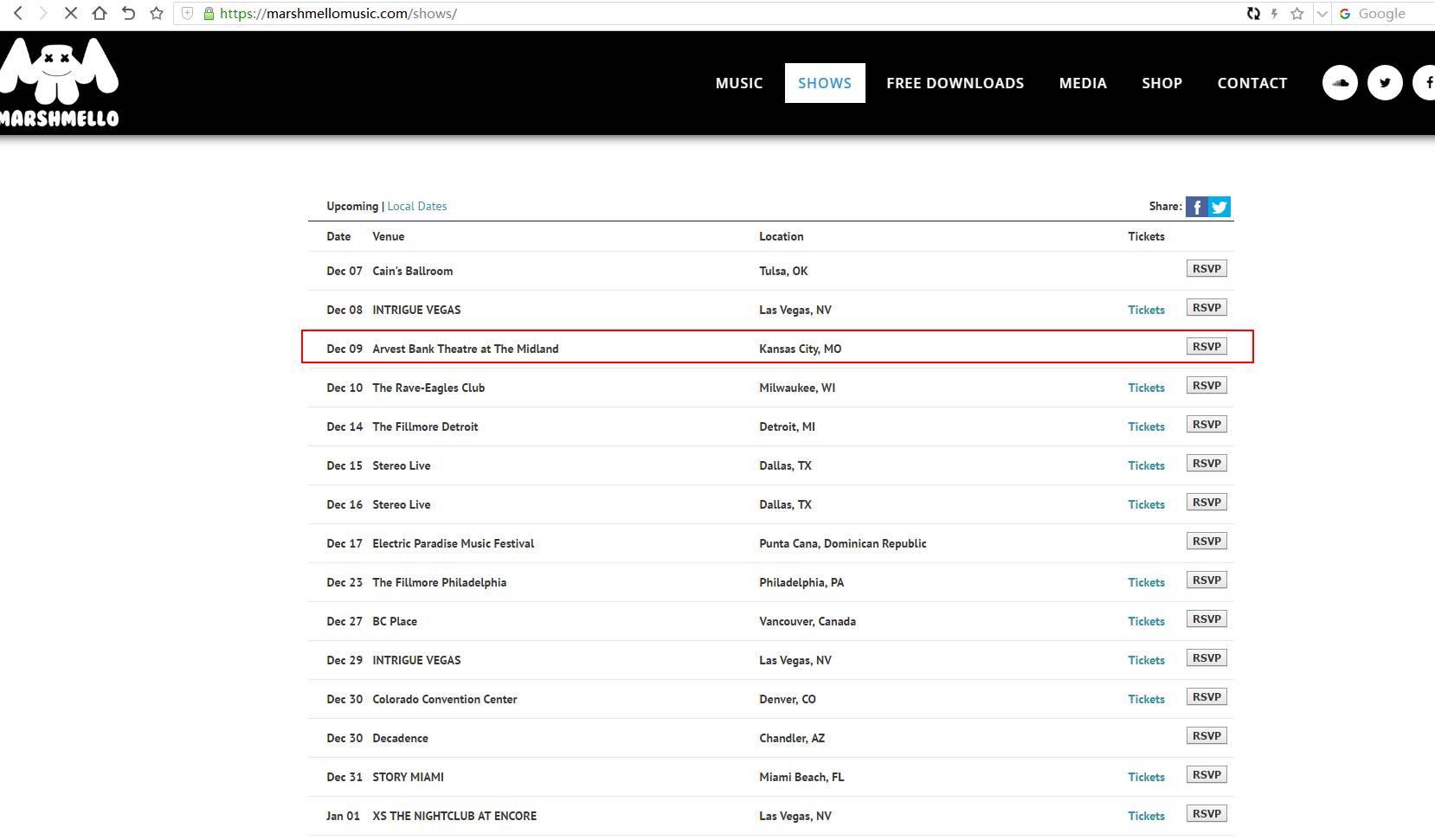RSVP for Cain's Ballroom Tulsa show
1435x840 pixels.
(1207, 269)
